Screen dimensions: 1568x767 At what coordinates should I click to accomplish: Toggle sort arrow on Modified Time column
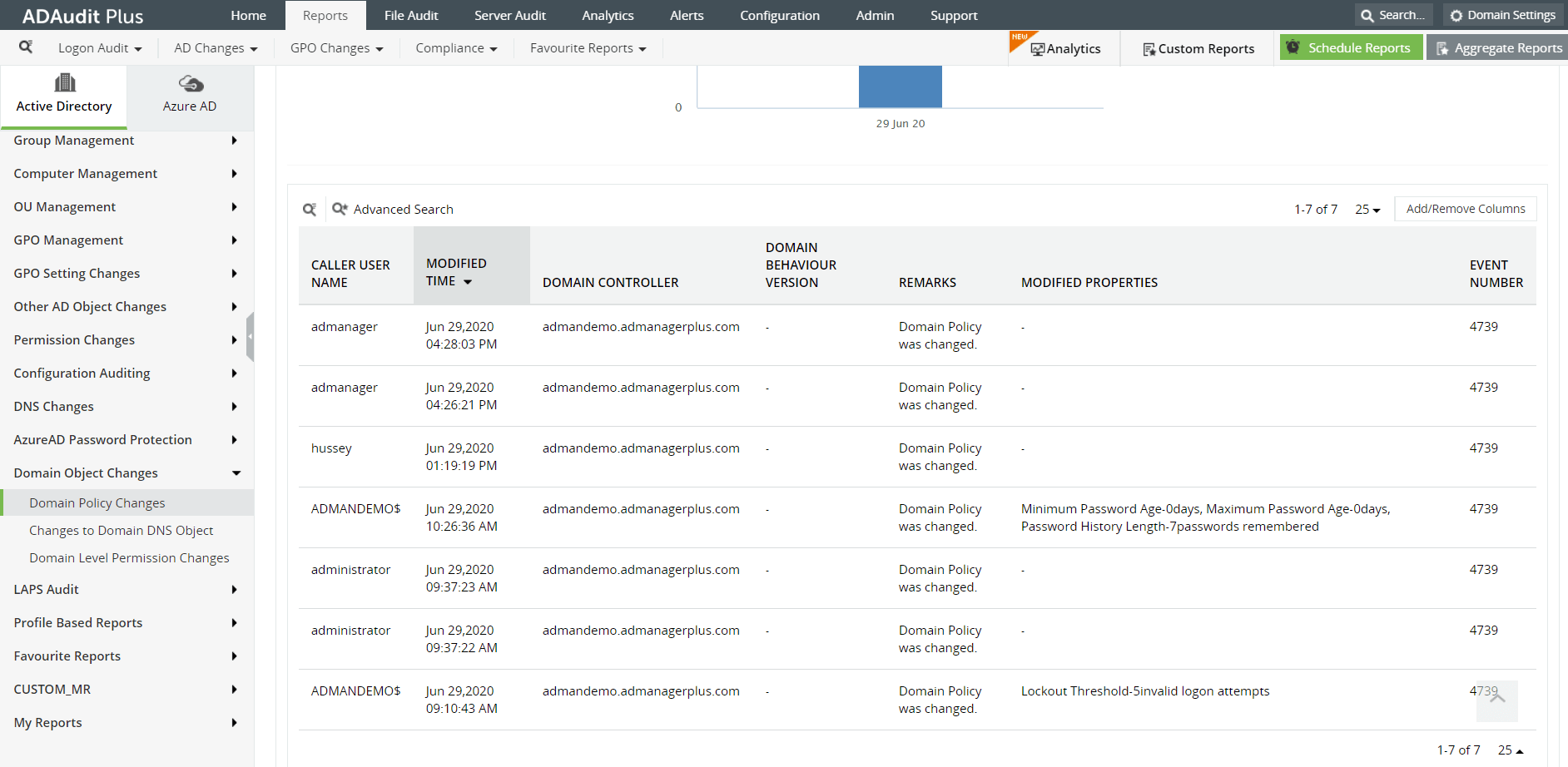(x=468, y=282)
